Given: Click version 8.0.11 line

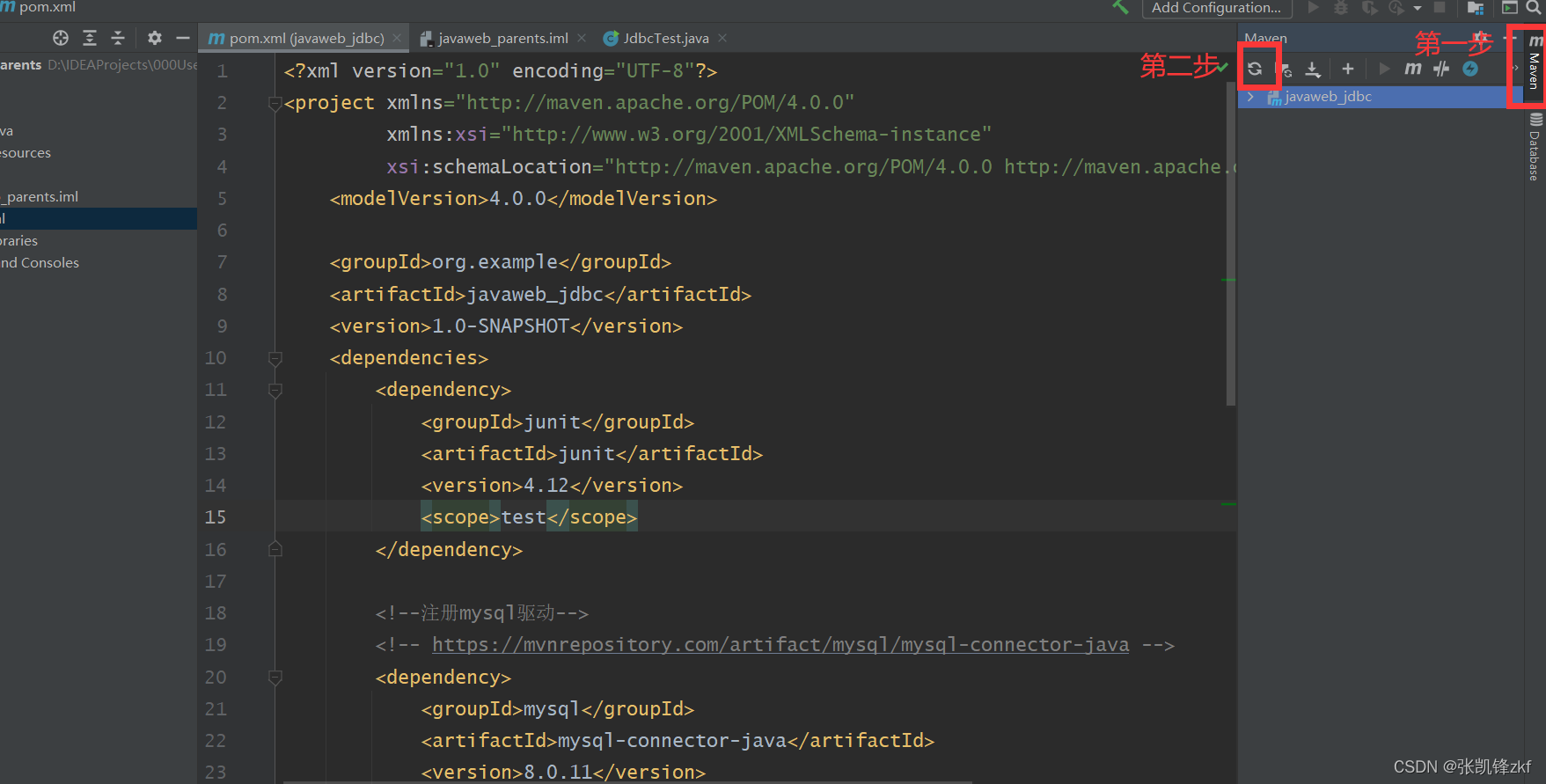Looking at the screenshot, I should pyautogui.click(x=563, y=772).
